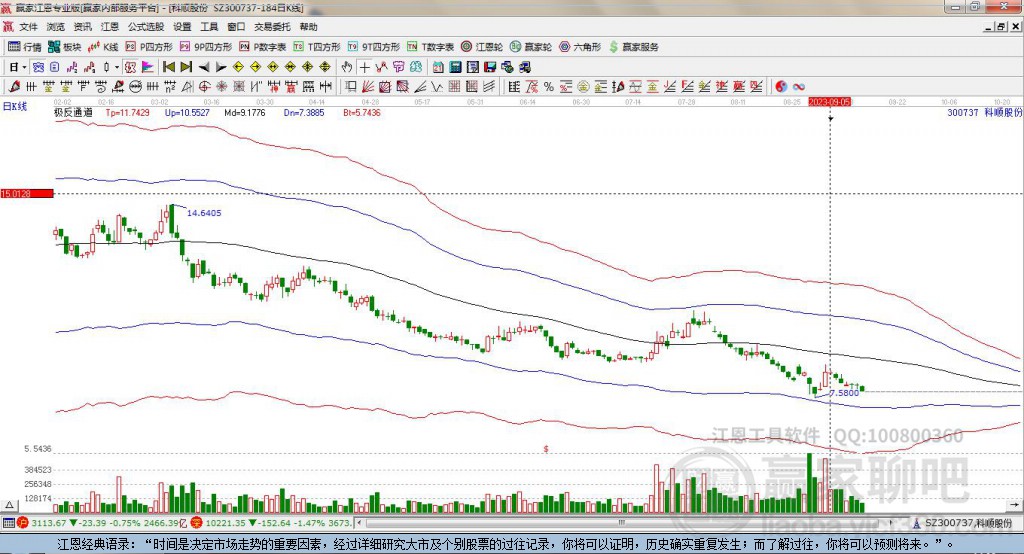
Task: Click the circular target drawing icon
Action: click(204, 86)
